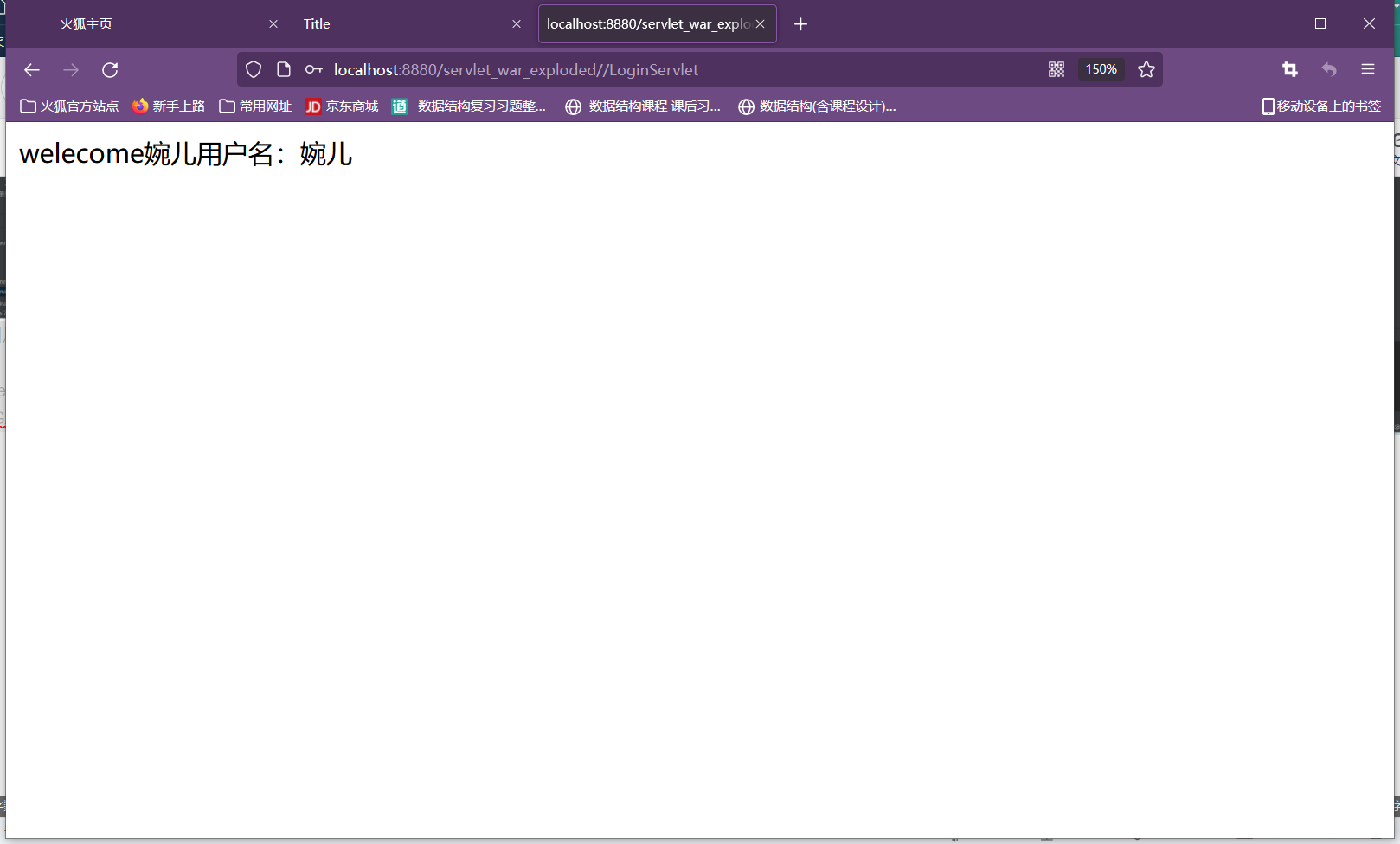Minimize the Firefox window
Viewport: 1400px width, 844px height.
point(1271,23)
